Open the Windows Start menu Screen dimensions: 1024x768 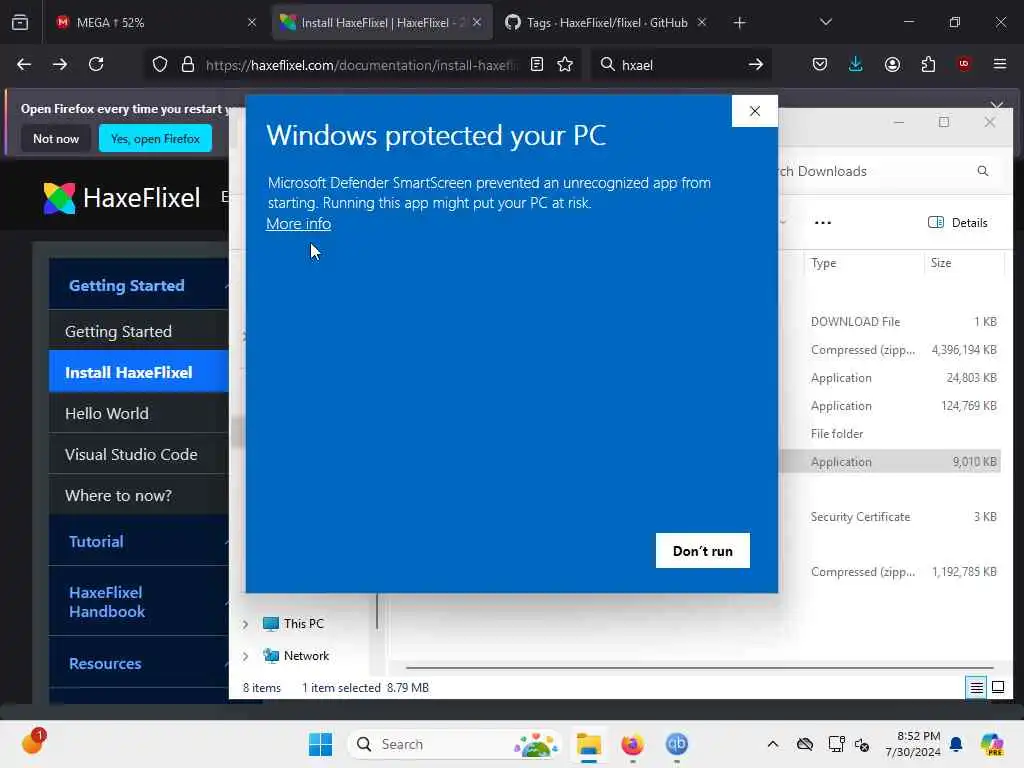(x=320, y=744)
